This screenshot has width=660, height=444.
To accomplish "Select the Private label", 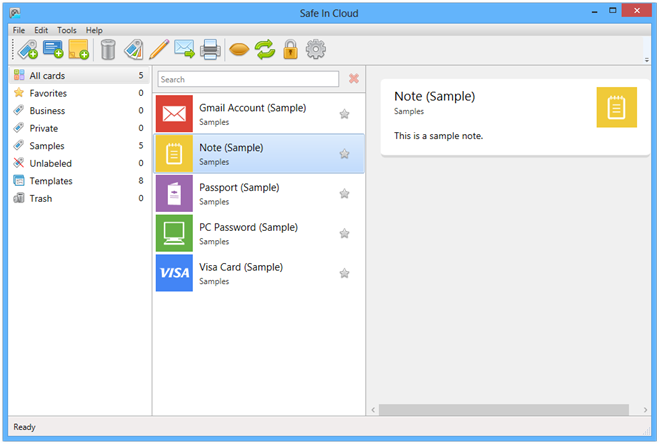I will [x=79, y=128].
